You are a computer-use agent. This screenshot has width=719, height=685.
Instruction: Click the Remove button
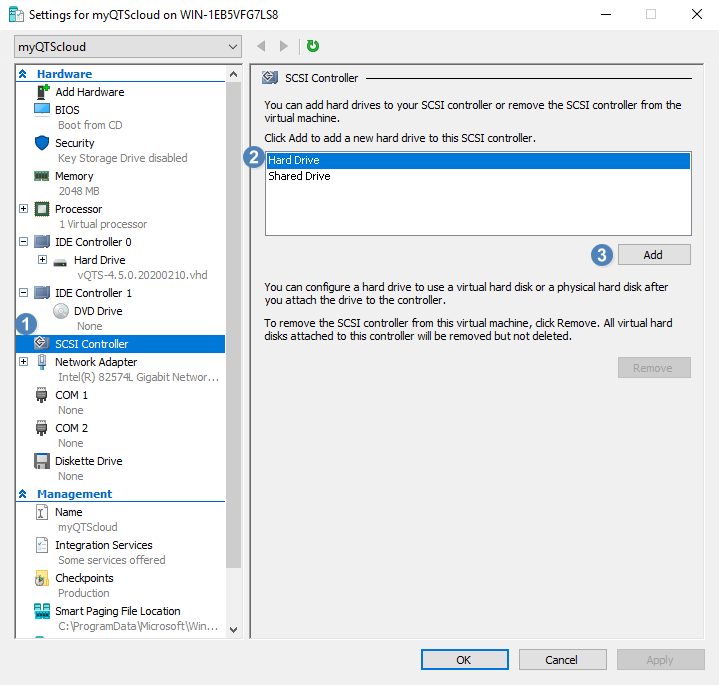tap(654, 368)
